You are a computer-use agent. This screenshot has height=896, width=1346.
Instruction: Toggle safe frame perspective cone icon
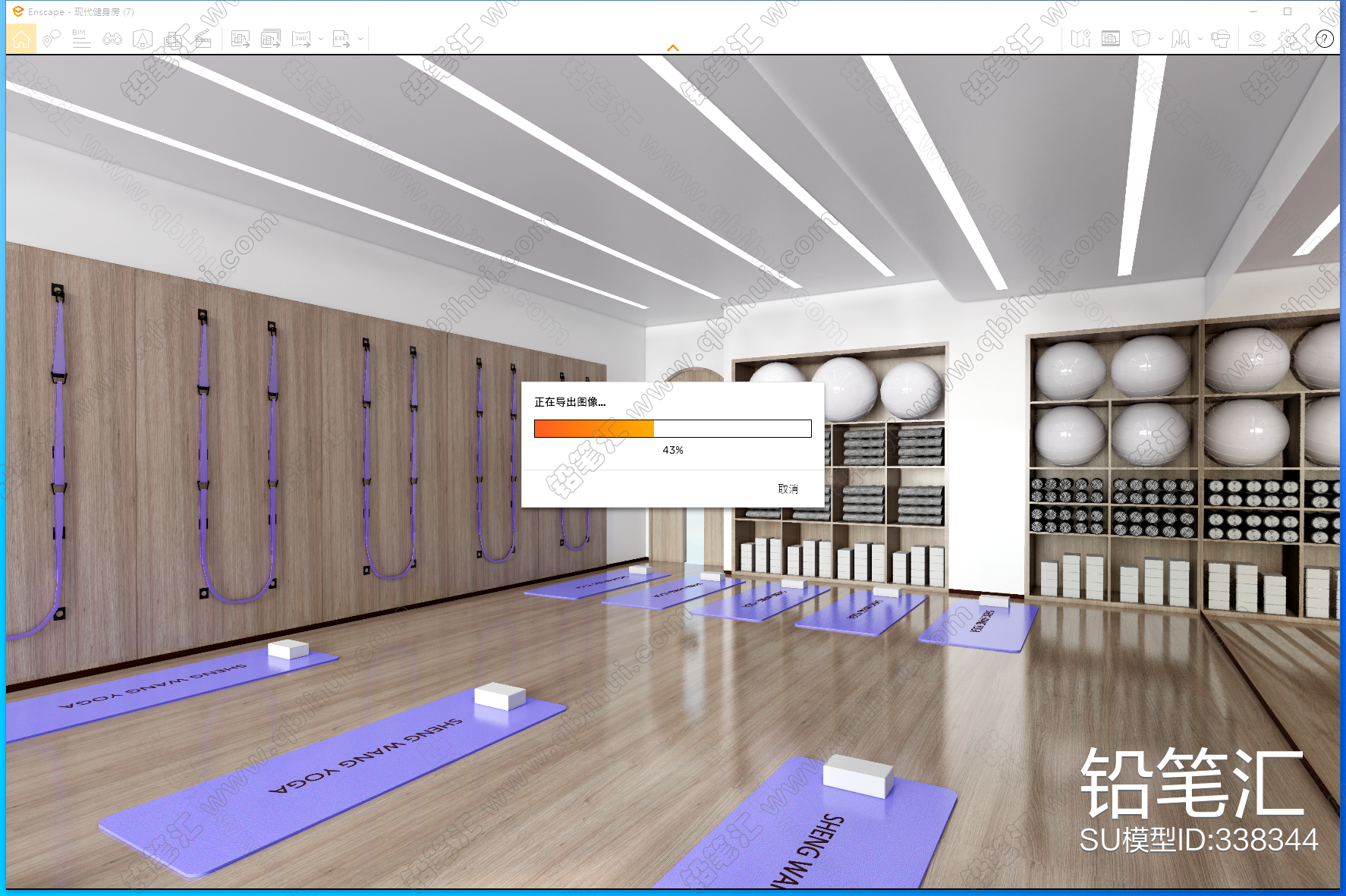[x=143, y=39]
